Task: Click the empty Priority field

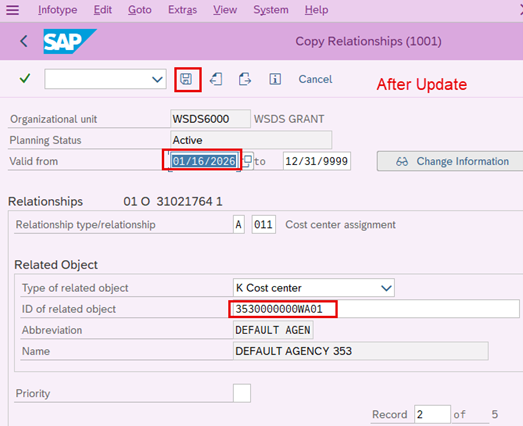Action: 242,393
